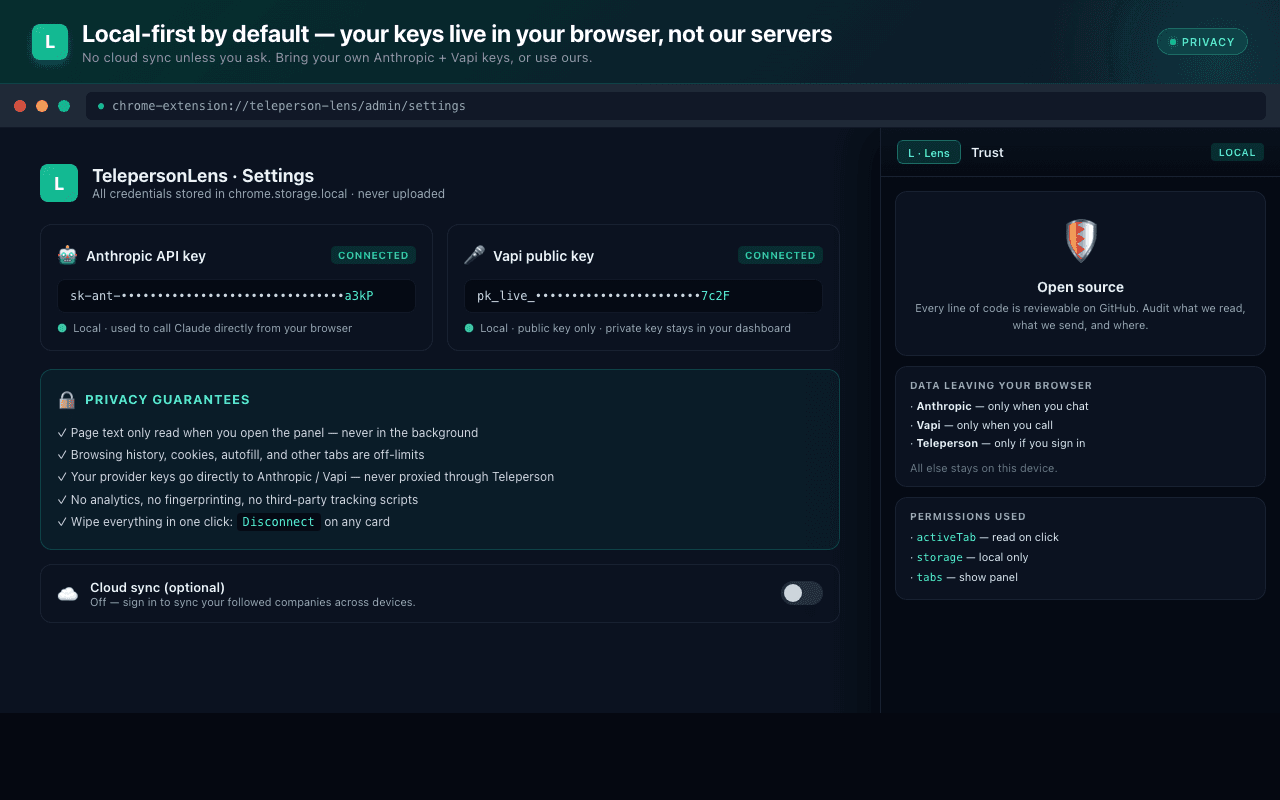
Task: Click the 'DATA LEAVING YOUR BROWSER' heading
Action: pyautogui.click(x=1001, y=385)
